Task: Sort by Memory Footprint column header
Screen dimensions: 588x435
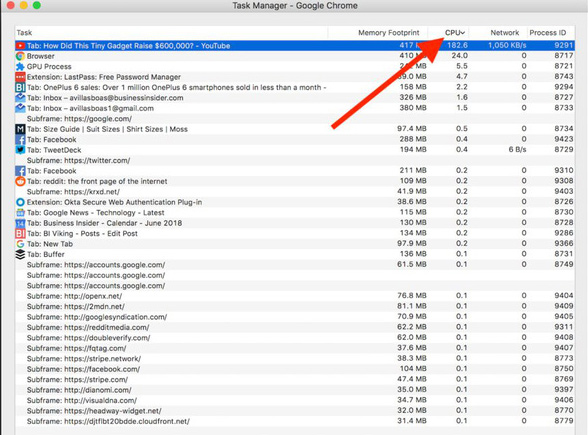Action: pos(378,33)
